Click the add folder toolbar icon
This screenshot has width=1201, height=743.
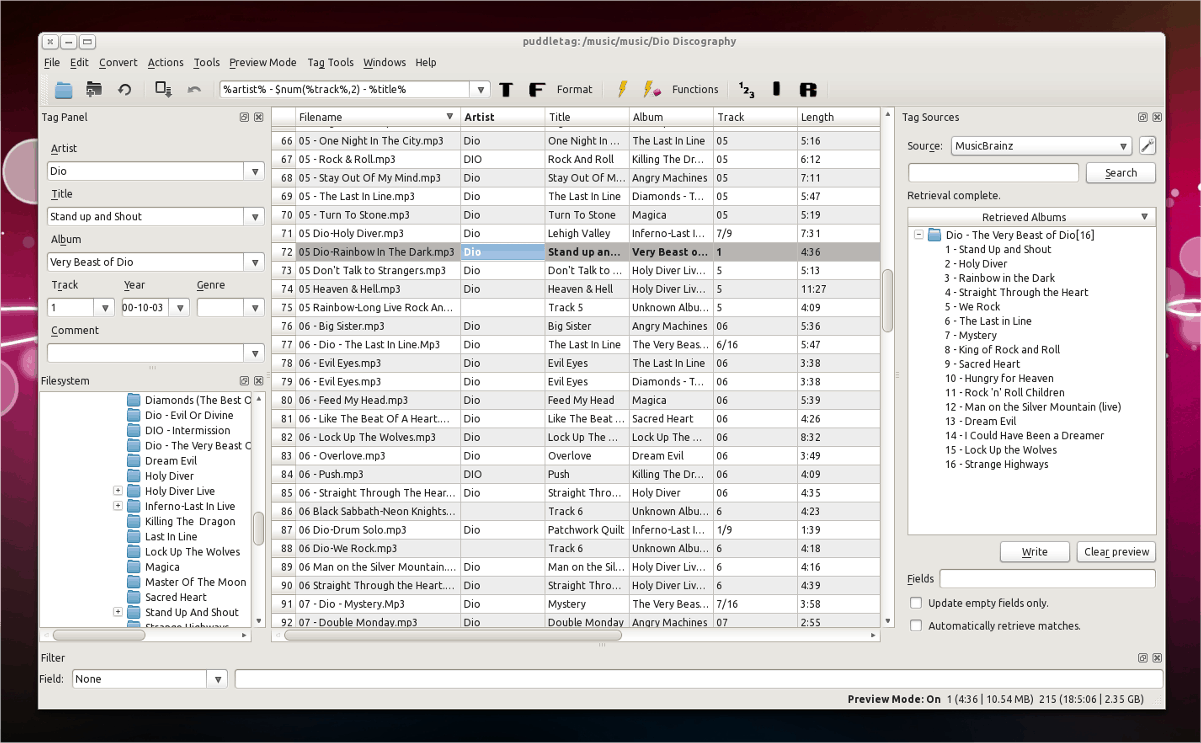[x=94, y=90]
